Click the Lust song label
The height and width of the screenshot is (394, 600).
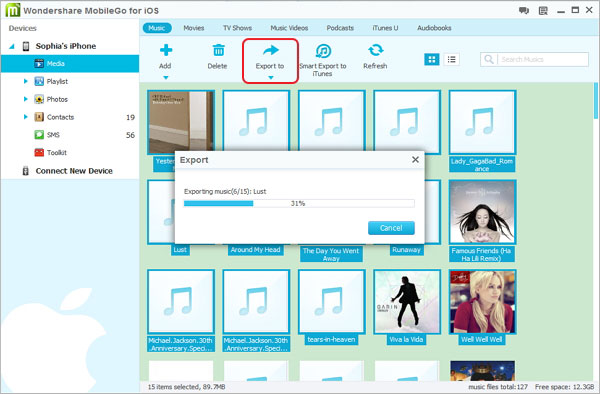pos(180,250)
